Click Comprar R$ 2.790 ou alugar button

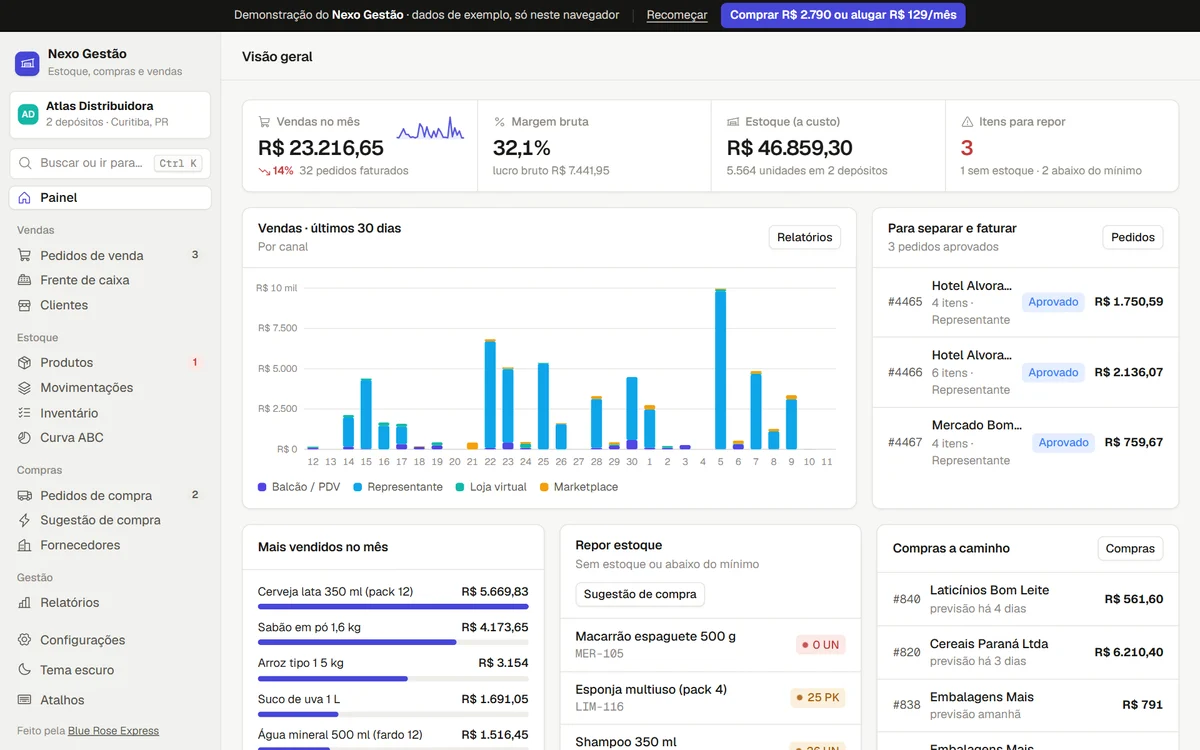[843, 15]
